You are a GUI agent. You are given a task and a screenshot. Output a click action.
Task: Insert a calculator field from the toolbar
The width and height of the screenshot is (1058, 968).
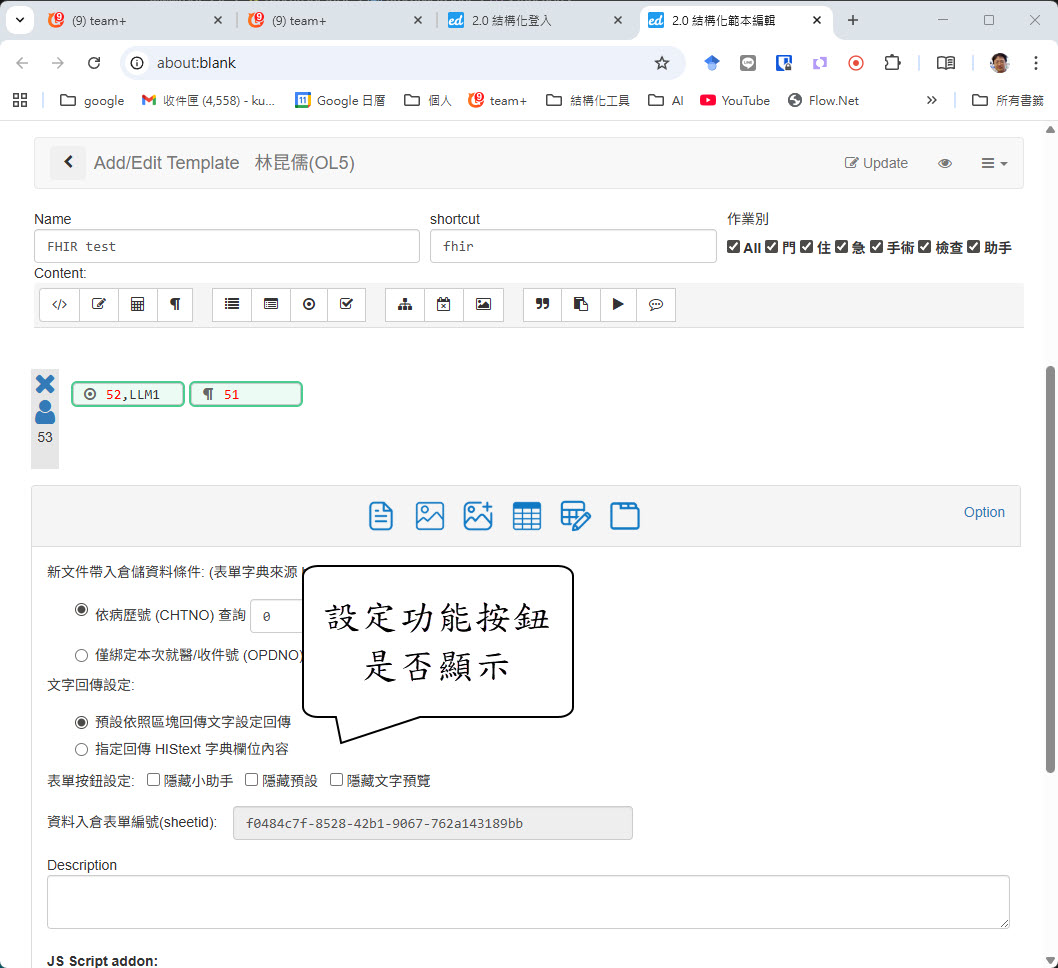point(138,305)
